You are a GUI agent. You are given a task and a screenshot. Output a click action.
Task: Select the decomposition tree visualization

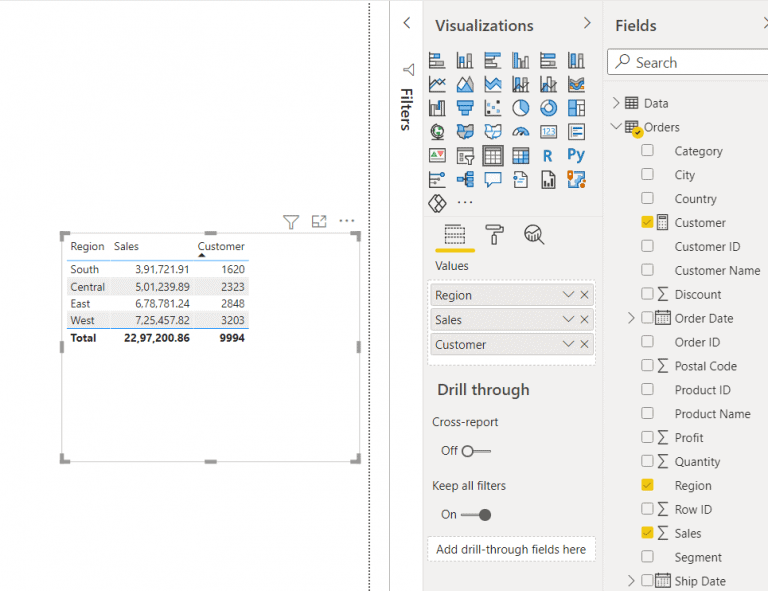pyautogui.click(x=465, y=180)
